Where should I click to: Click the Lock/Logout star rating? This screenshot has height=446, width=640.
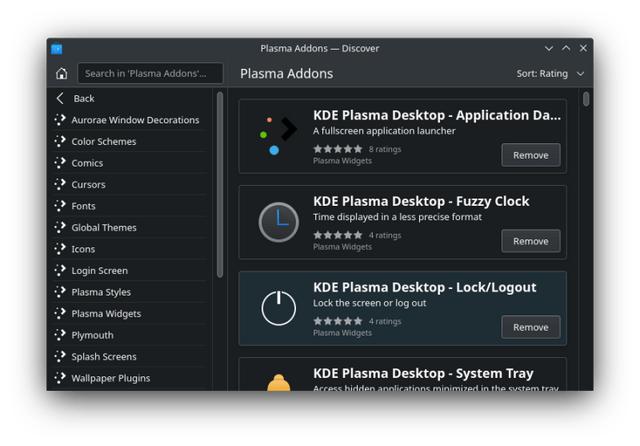click(x=338, y=321)
